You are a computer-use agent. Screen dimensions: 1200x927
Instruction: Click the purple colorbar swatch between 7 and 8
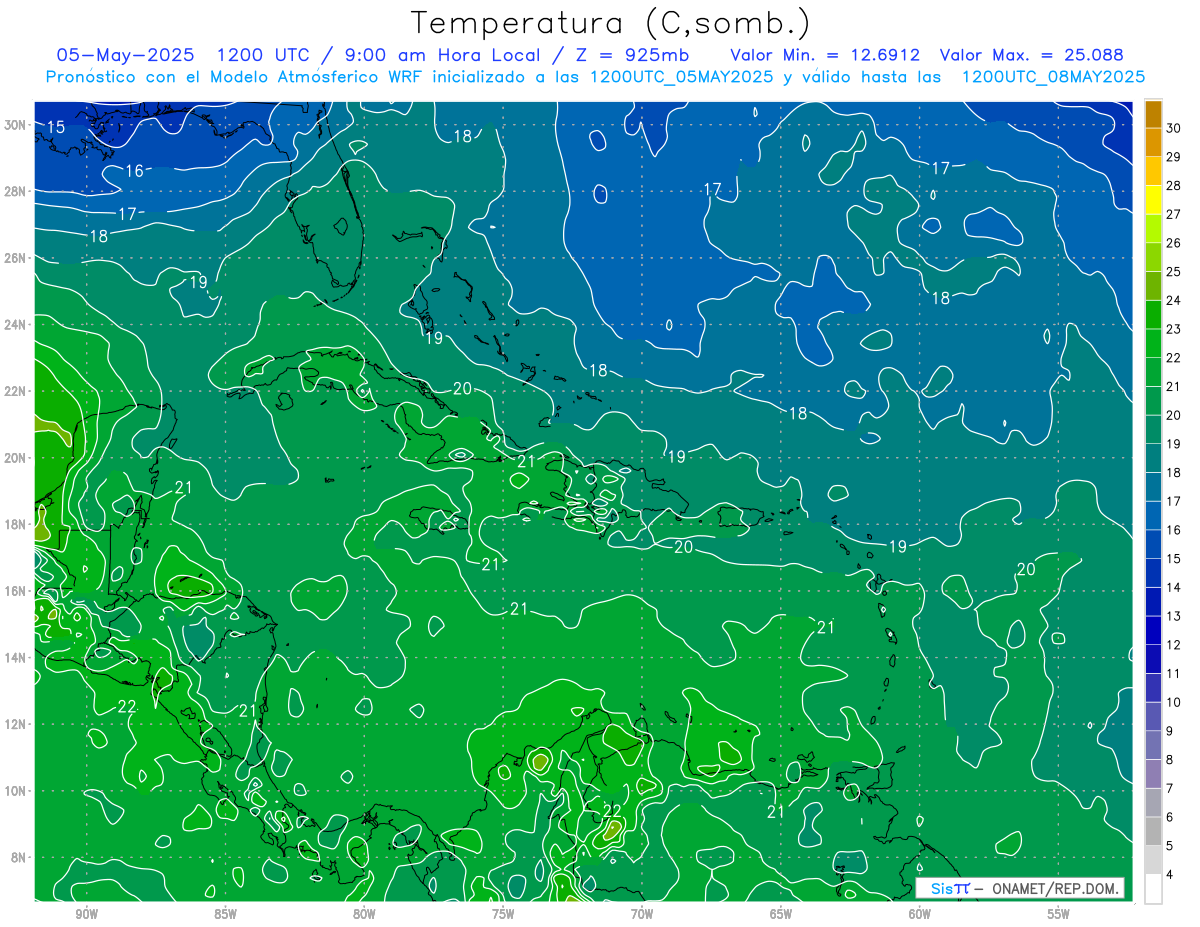coord(1153,775)
